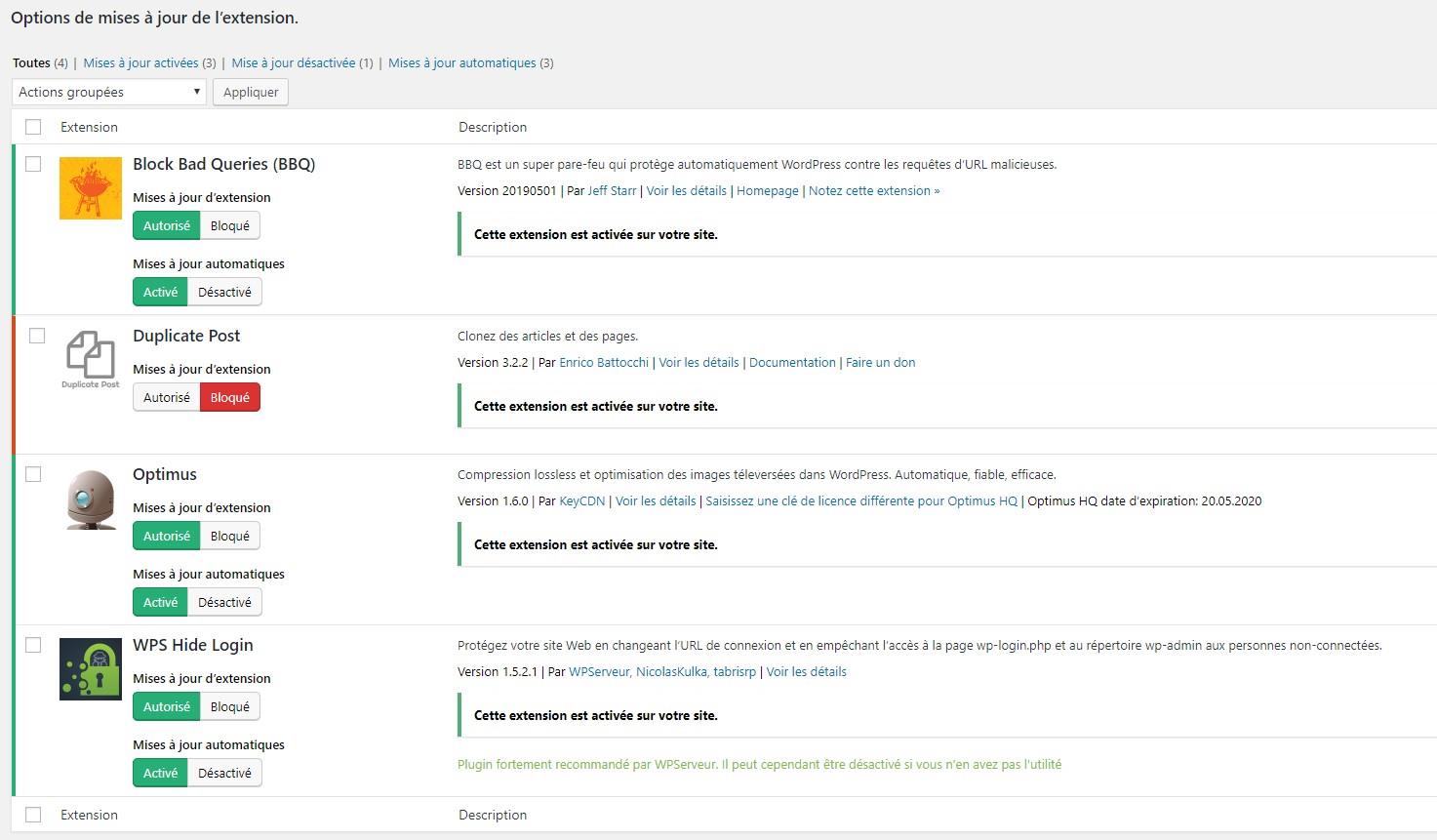
Task: Tick the checkbox for Optimus
Action: point(33,474)
